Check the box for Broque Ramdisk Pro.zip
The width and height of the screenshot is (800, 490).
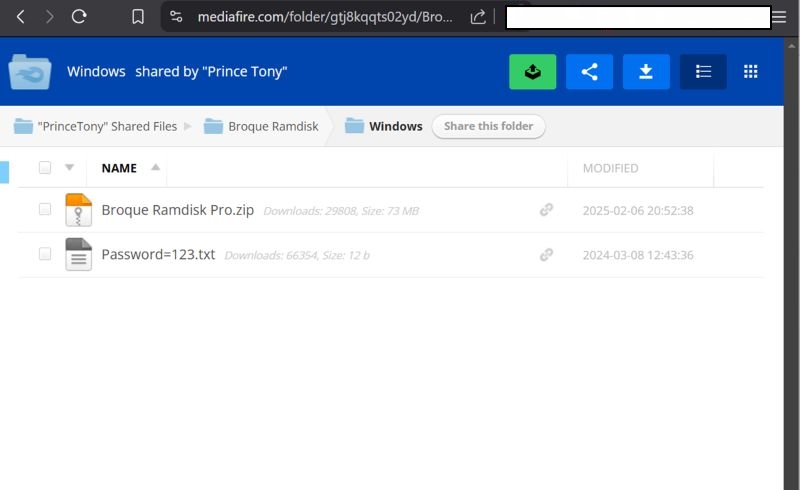pyautogui.click(x=45, y=210)
